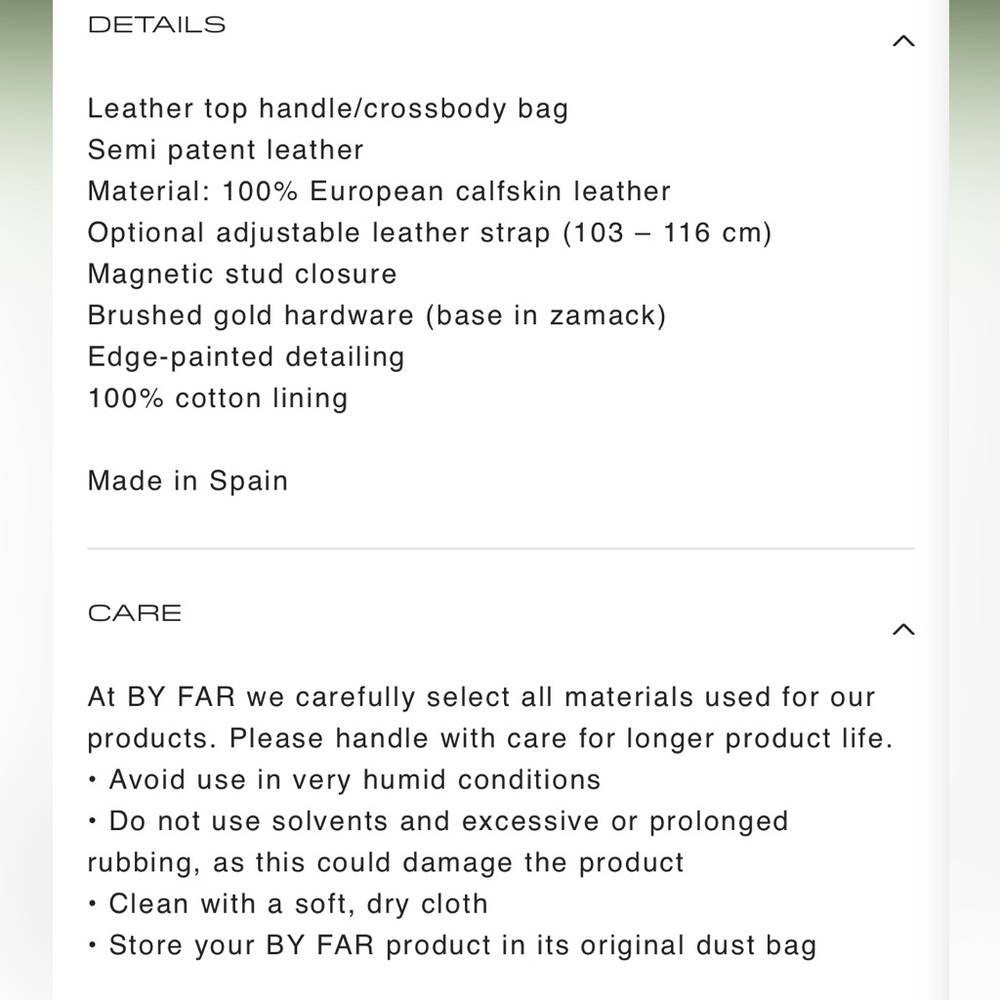The width and height of the screenshot is (1000, 1000).
Task: Click the 'Brushed gold hardware' line
Action: point(377,316)
